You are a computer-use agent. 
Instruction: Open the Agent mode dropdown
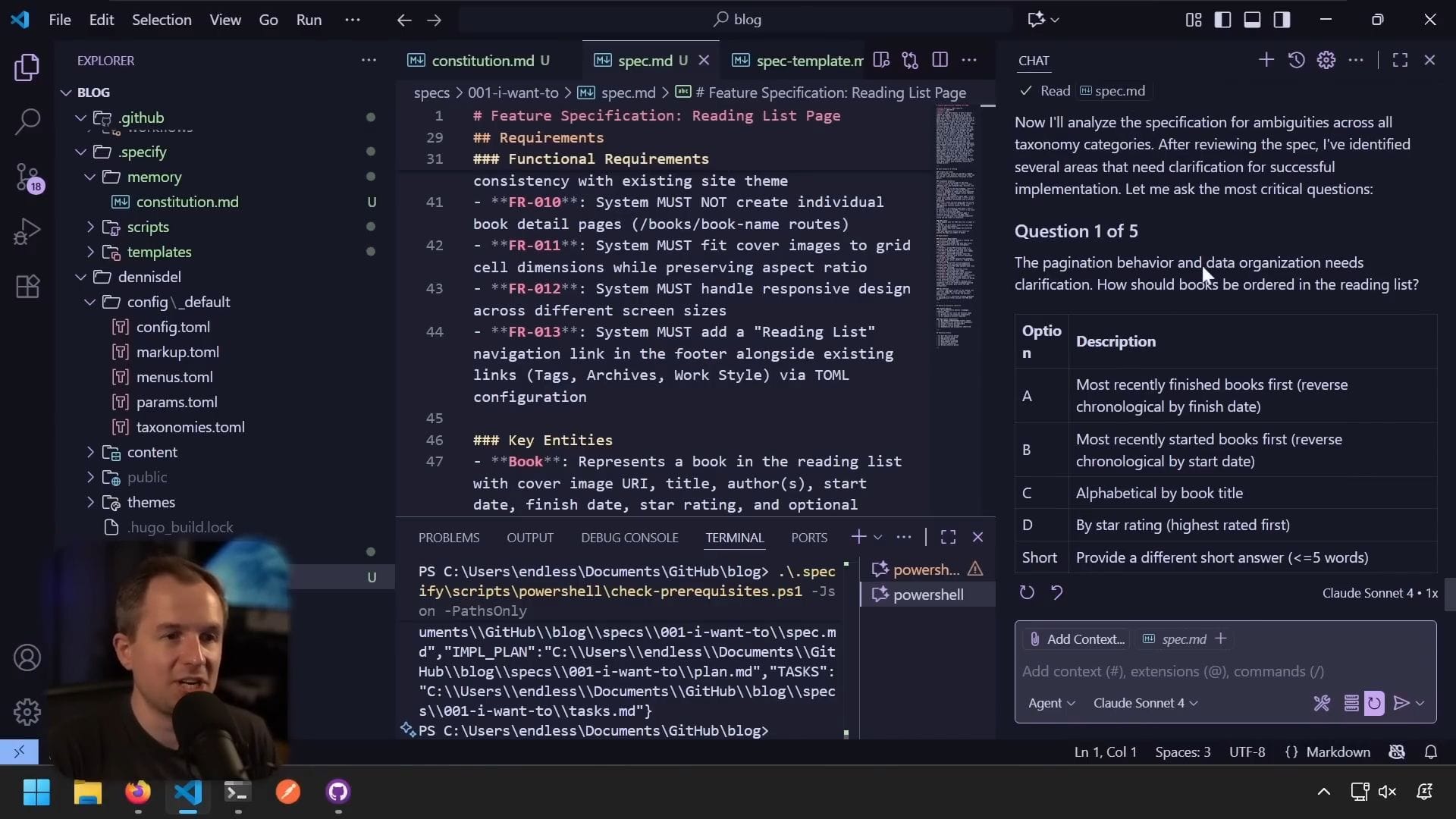1051,703
